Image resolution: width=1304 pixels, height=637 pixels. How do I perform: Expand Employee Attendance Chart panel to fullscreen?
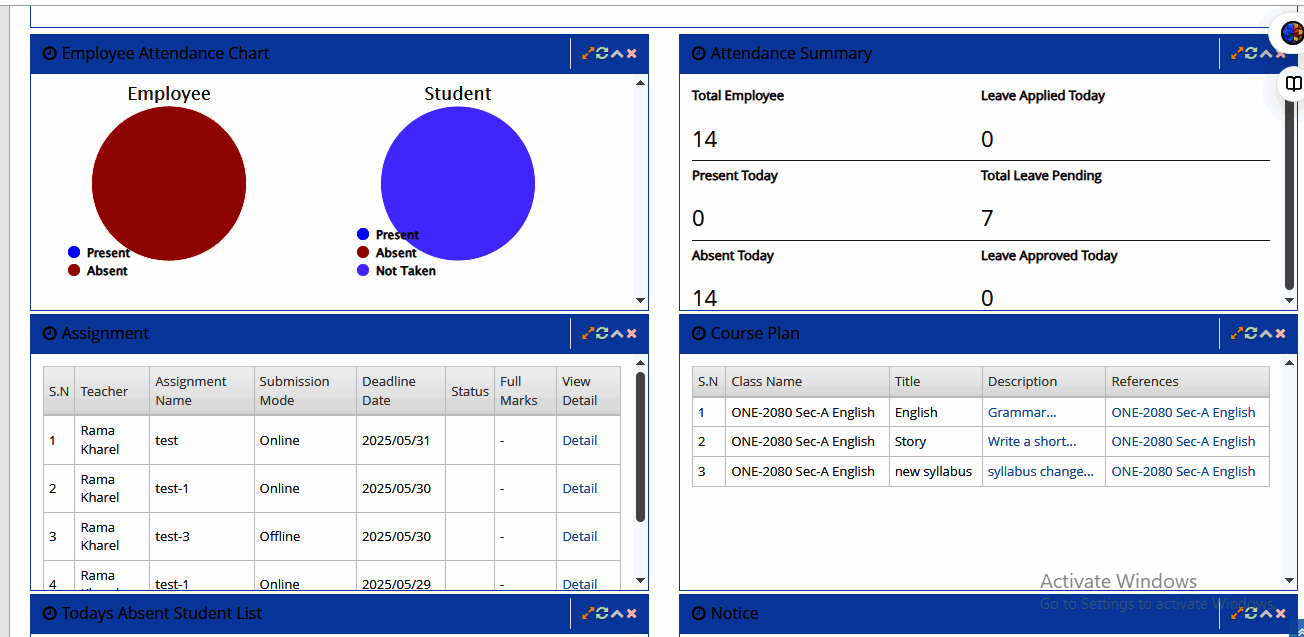tap(588, 53)
